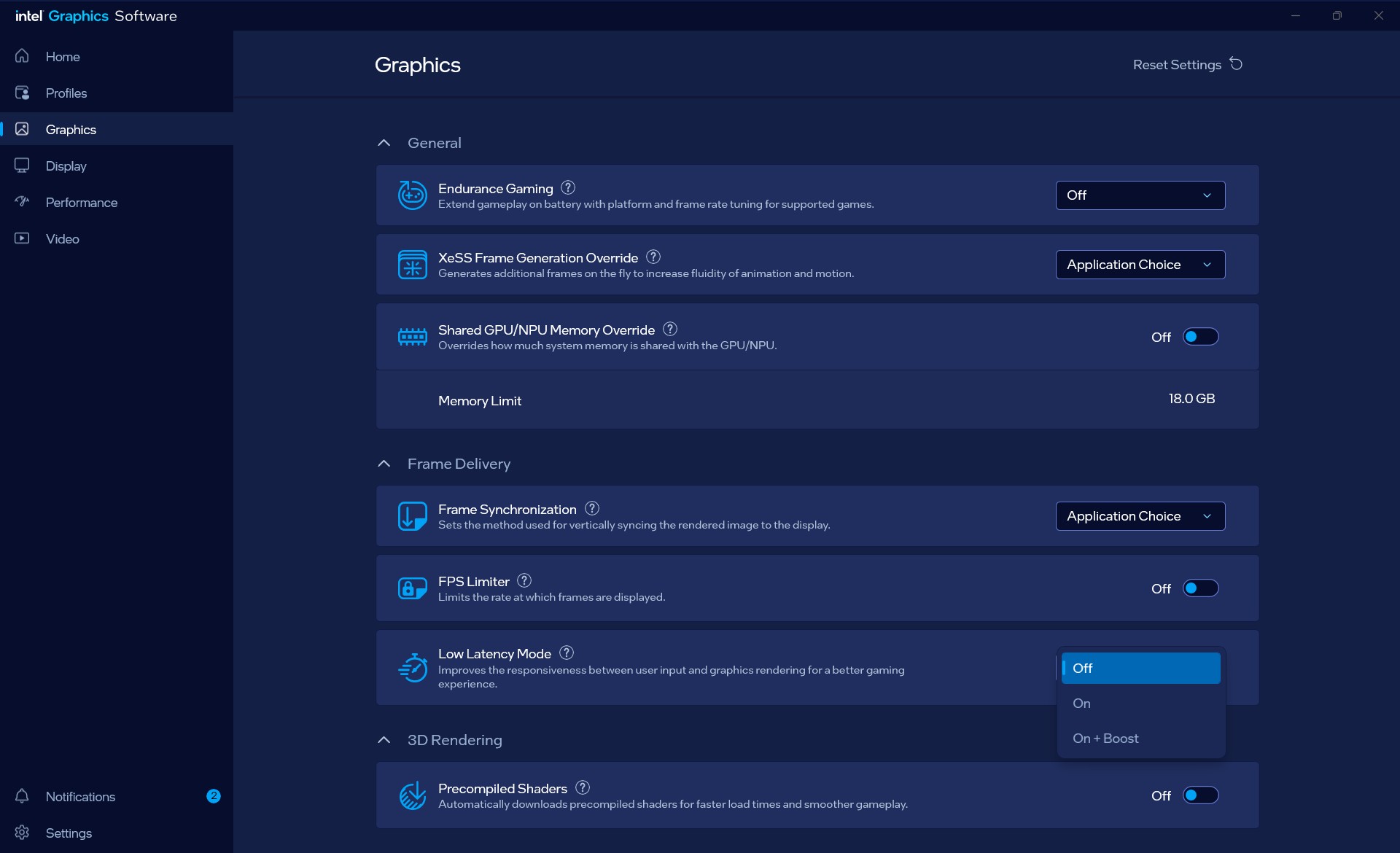Open the Endurance Gaming dropdown
1400x853 pixels.
point(1140,195)
